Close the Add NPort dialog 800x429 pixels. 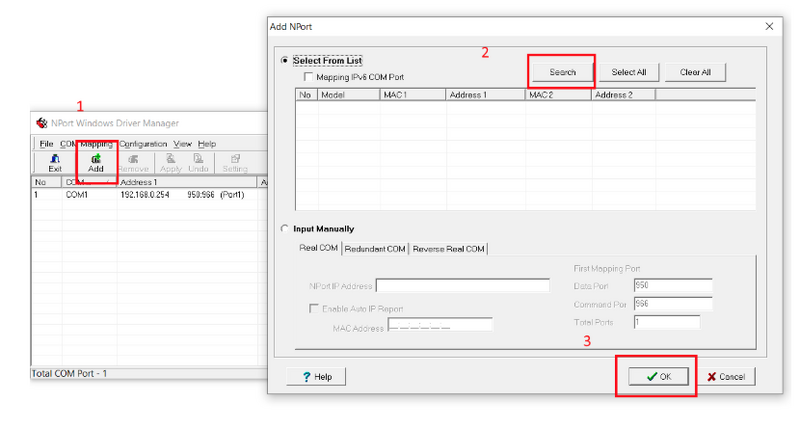click(769, 27)
